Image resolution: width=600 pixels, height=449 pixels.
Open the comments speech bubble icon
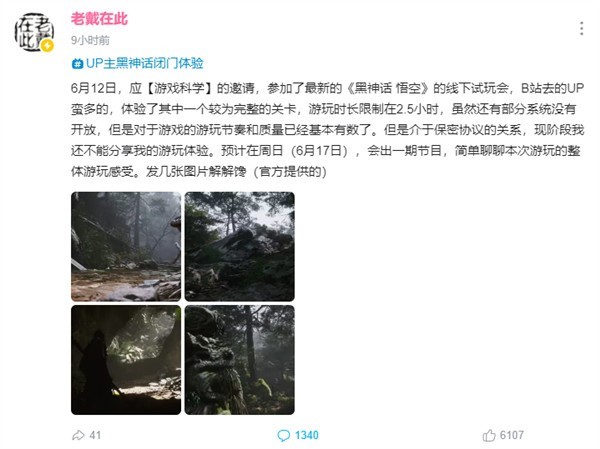pyautogui.click(x=284, y=436)
